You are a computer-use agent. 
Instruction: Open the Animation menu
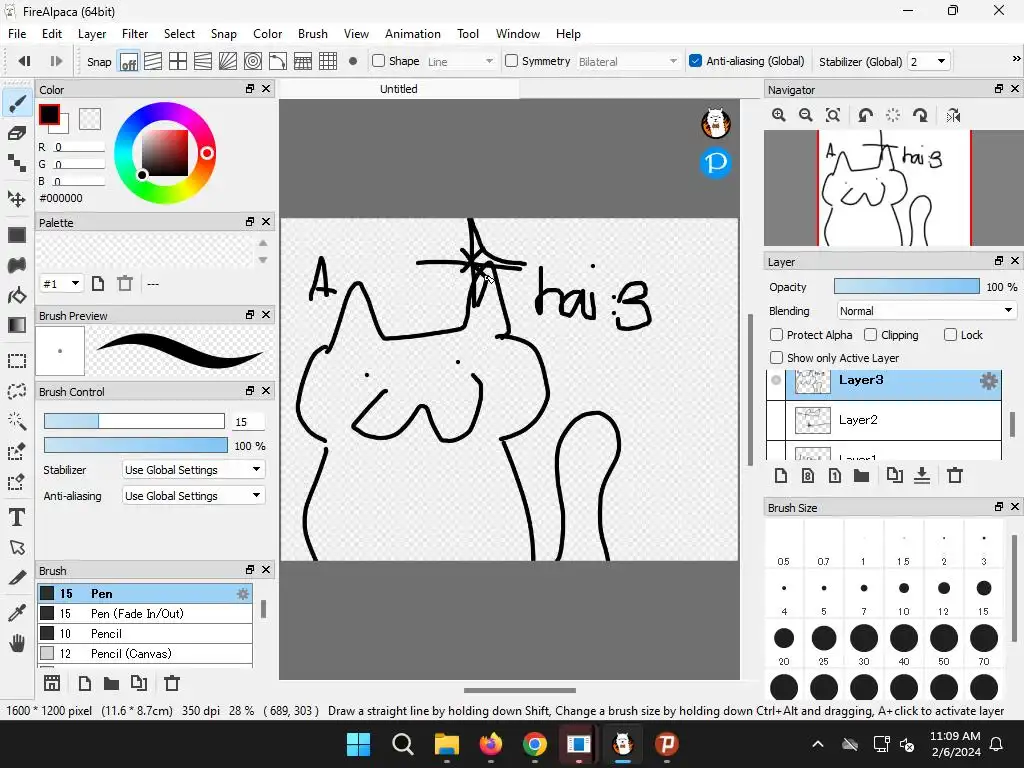point(412,34)
